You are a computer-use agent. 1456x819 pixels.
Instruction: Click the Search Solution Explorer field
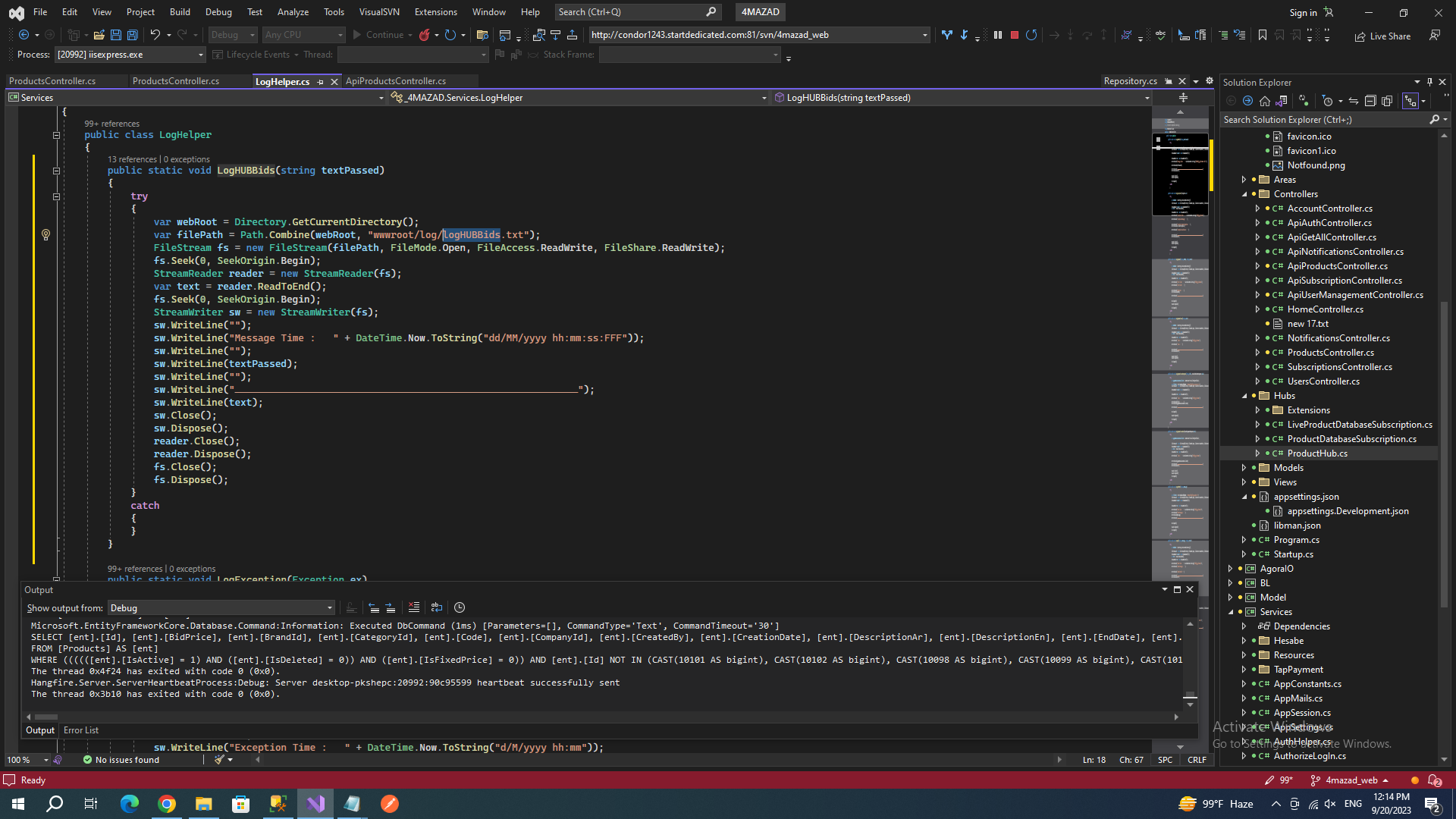(x=1323, y=120)
